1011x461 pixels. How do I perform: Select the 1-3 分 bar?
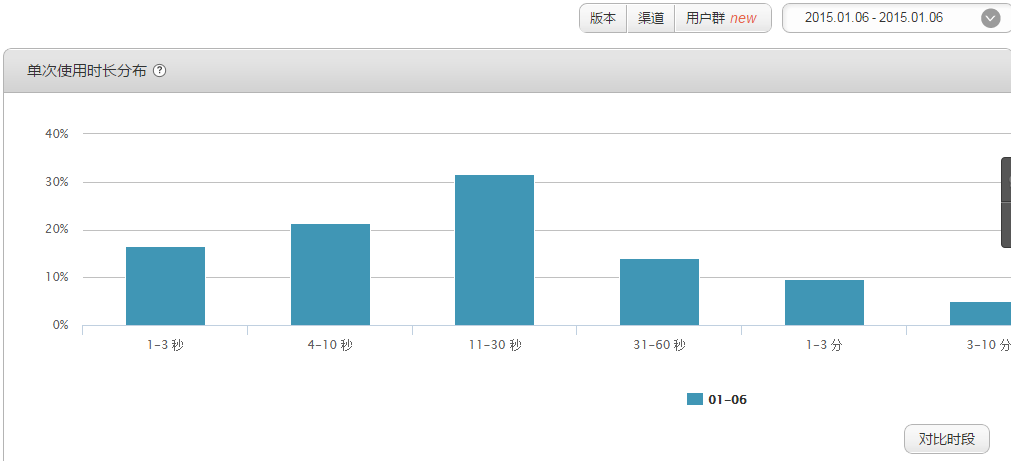tap(824, 302)
